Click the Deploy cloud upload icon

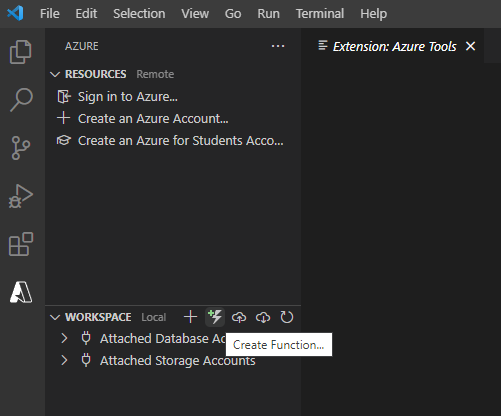[x=239, y=317]
